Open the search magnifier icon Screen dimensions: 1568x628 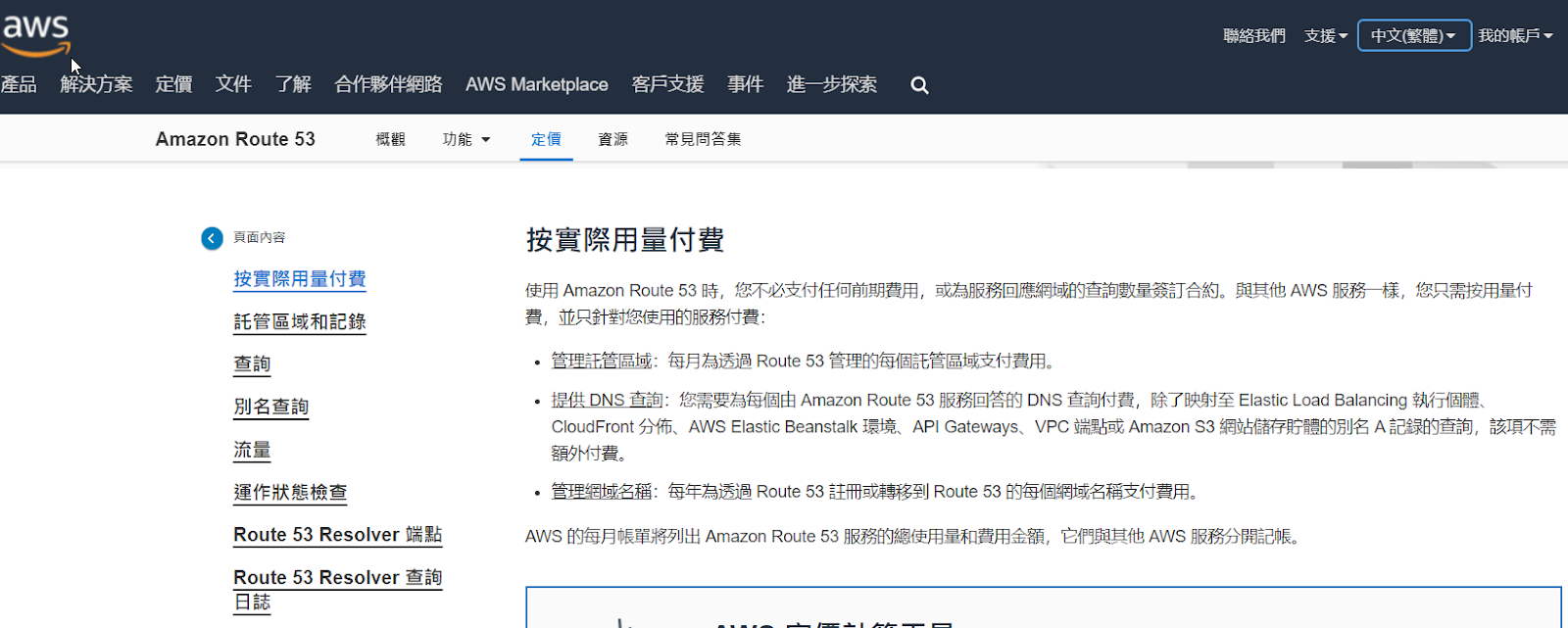coord(919,85)
